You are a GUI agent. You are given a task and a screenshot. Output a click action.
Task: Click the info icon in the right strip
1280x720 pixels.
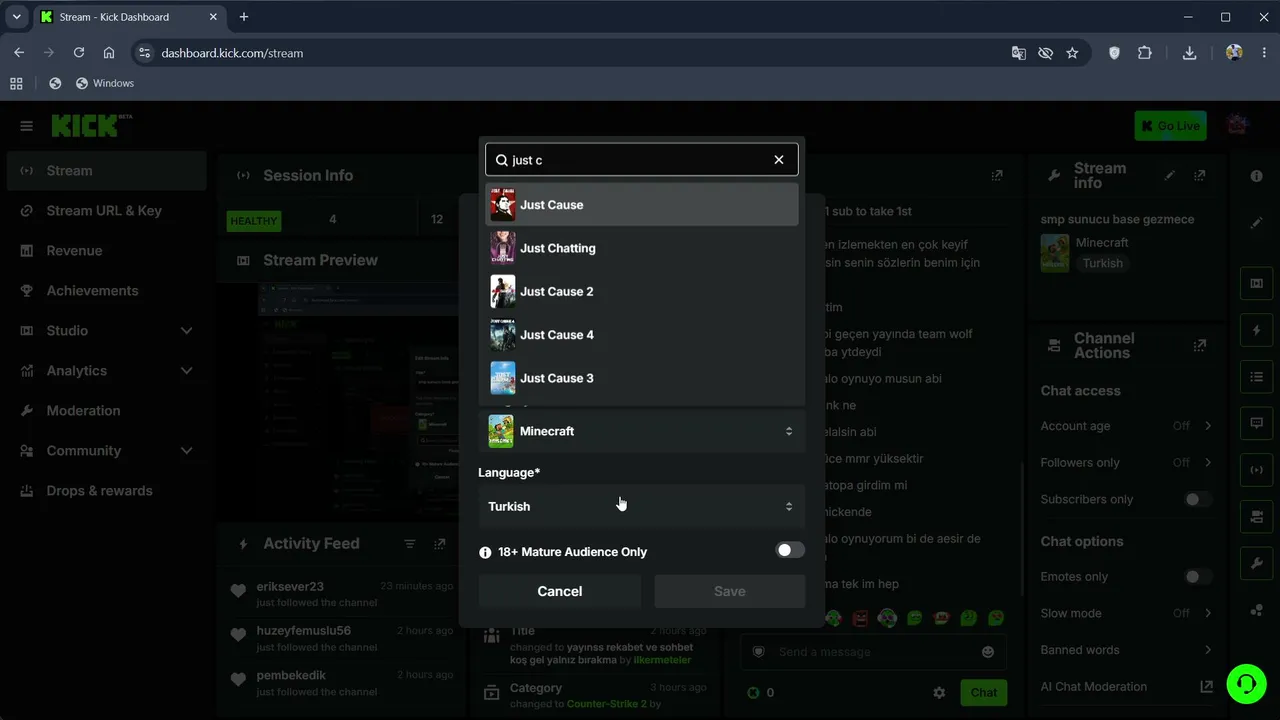[x=1257, y=176]
